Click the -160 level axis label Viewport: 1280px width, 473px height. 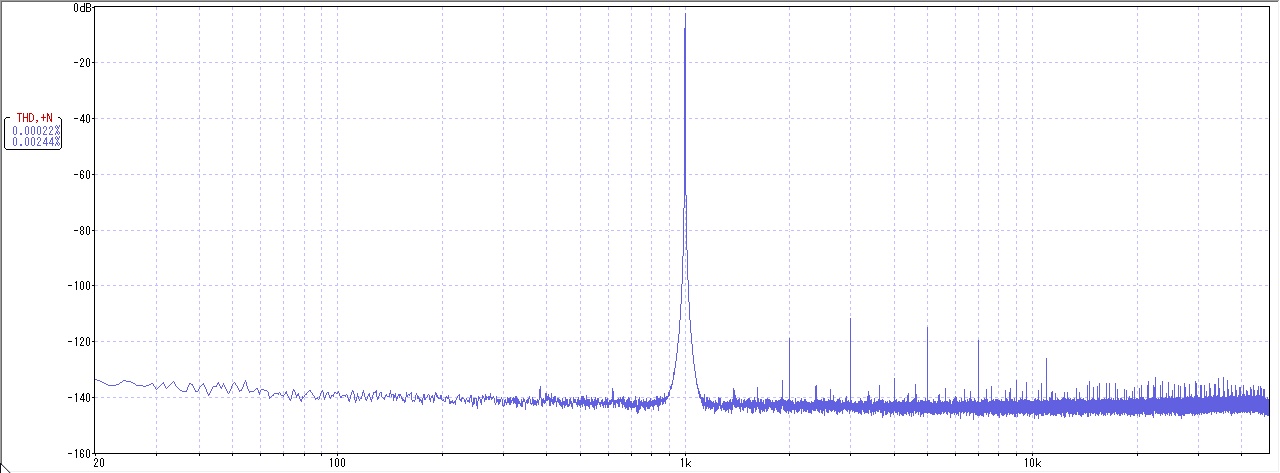tap(81, 453)
